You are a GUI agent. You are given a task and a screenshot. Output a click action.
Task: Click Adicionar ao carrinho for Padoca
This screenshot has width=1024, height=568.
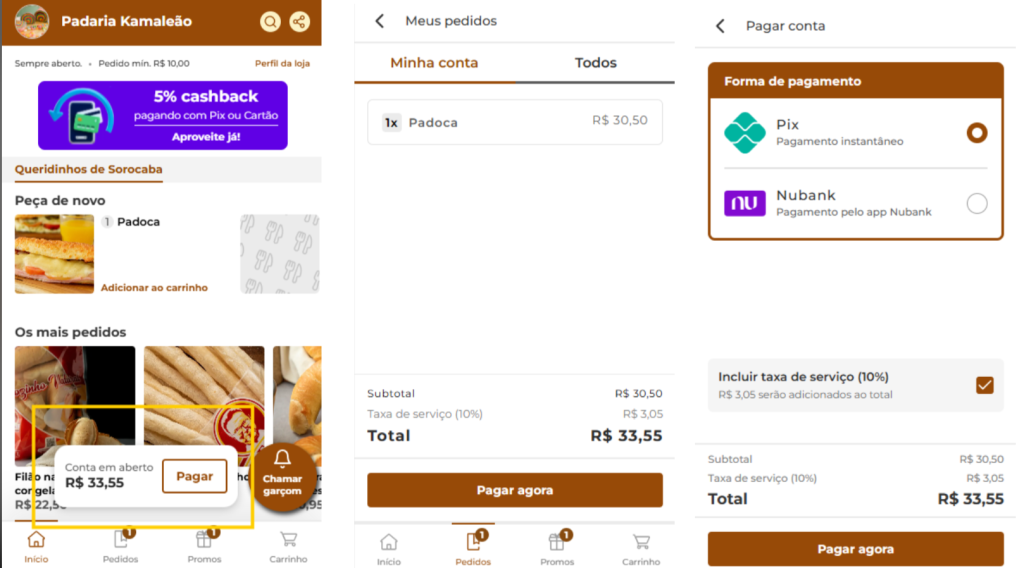pos(154,288)
